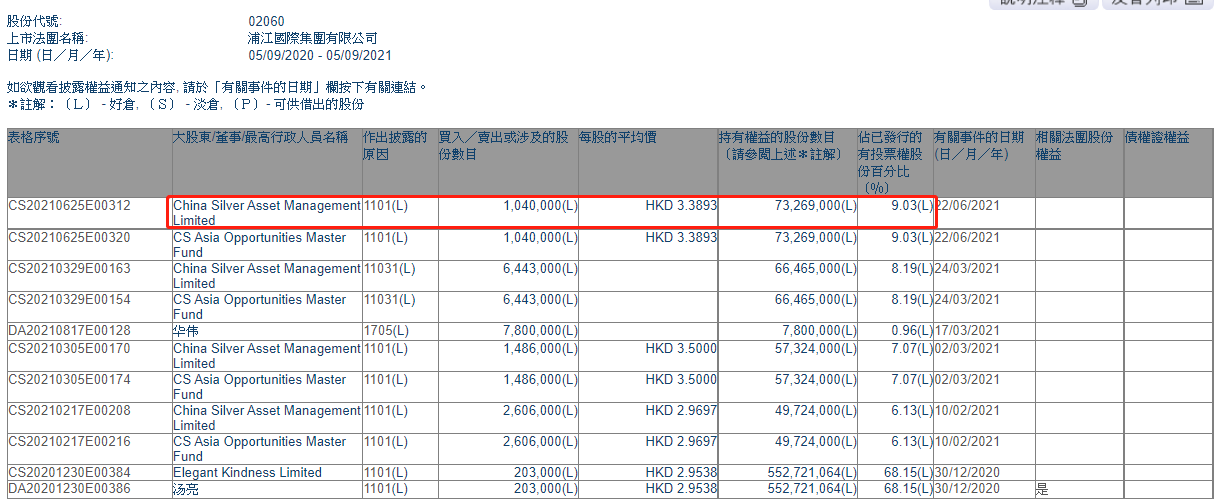Click shareholder name 华伟
Screen dimensions: 1218x499
(x=186, y=331)
